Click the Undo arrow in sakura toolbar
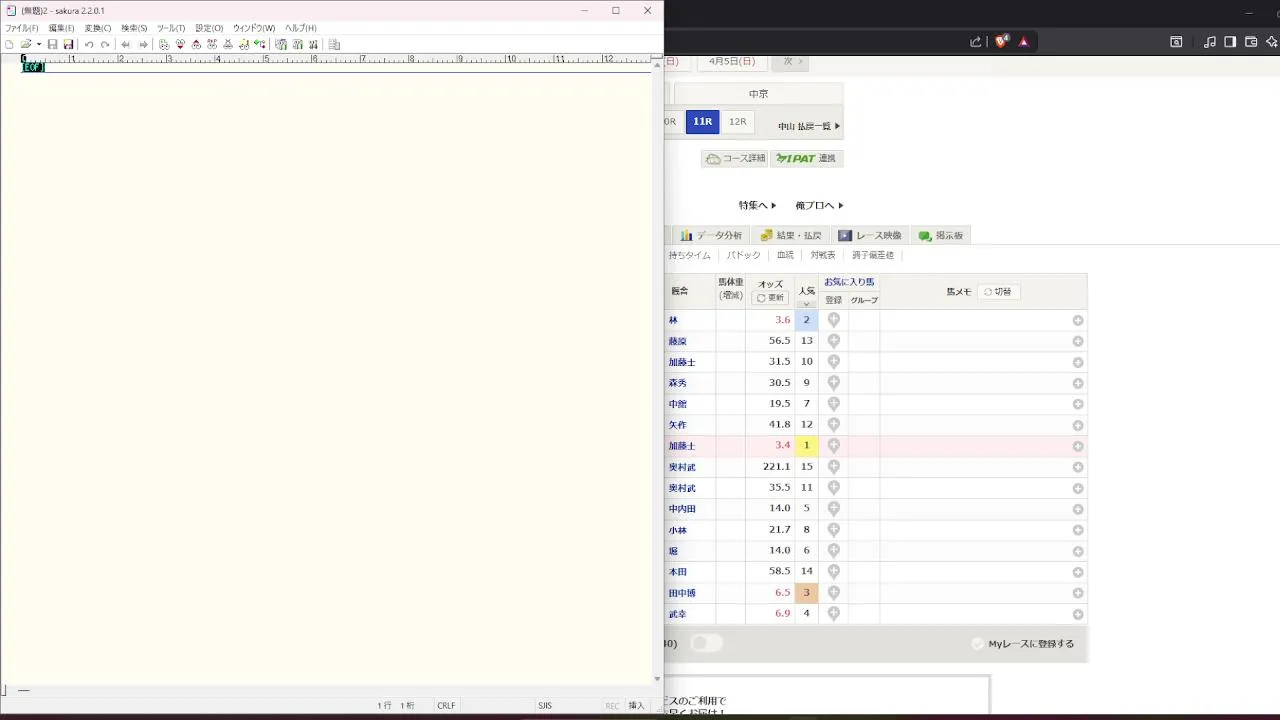Viewport: 1280px width, 720px height. (89, 44)
